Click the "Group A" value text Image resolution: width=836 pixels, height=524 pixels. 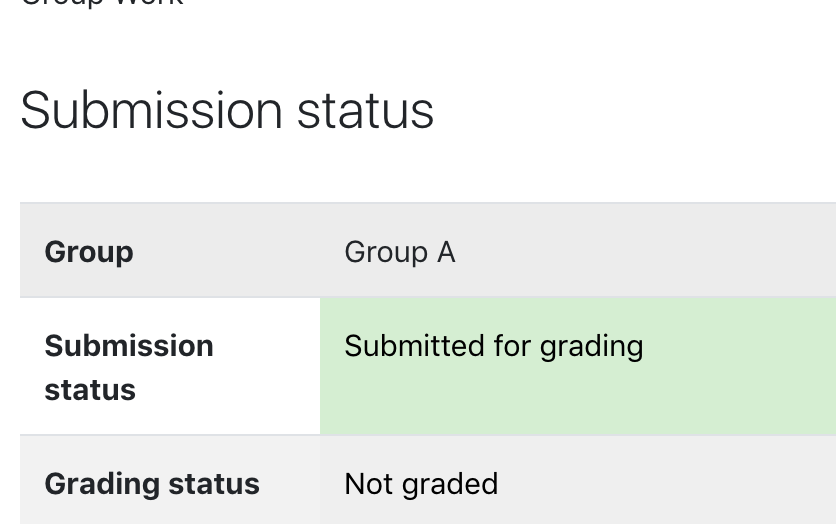[400, 252]
